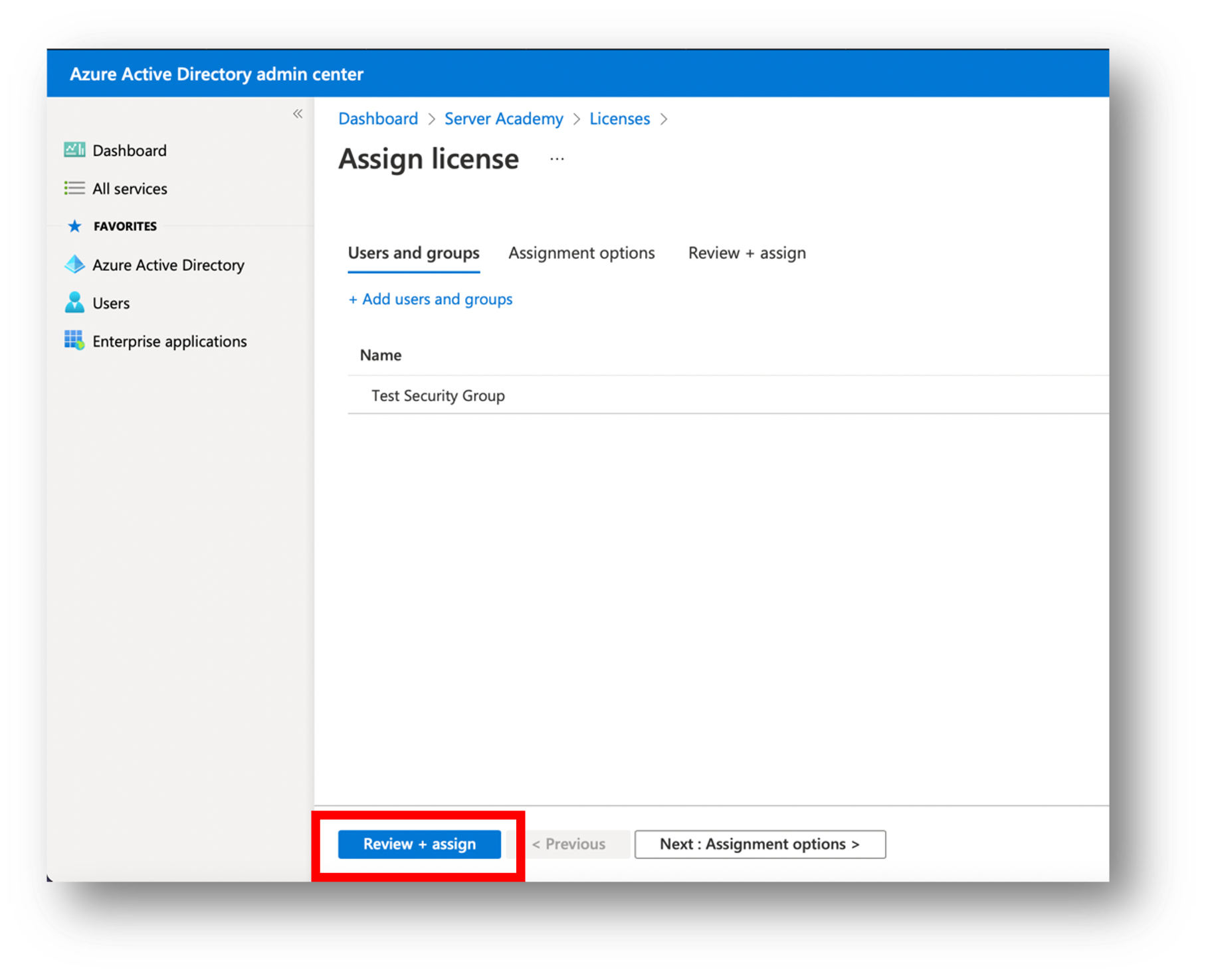Collapse the sidebar with the double-chevron

298,114
